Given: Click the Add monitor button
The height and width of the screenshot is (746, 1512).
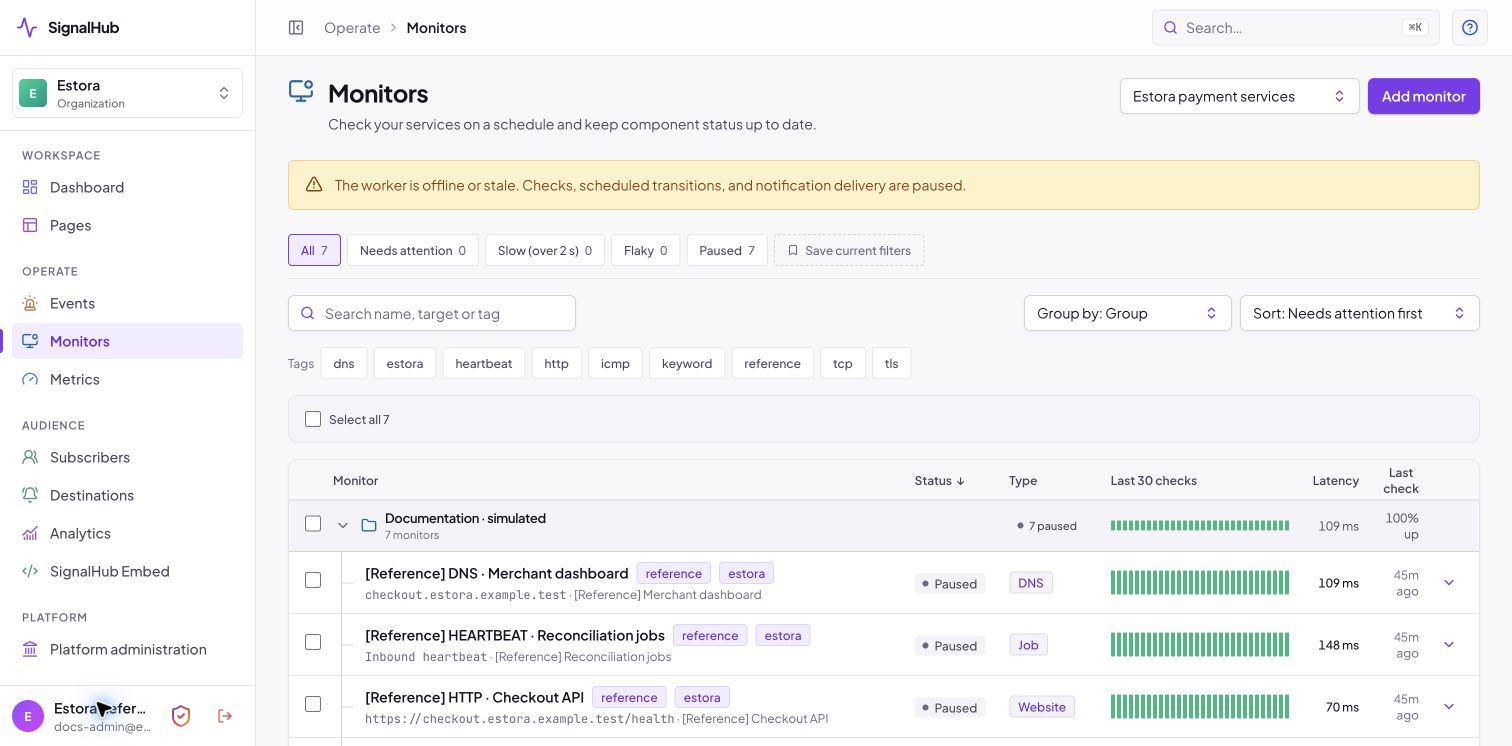Looking at the screenshot, I should coord(1424,96).
